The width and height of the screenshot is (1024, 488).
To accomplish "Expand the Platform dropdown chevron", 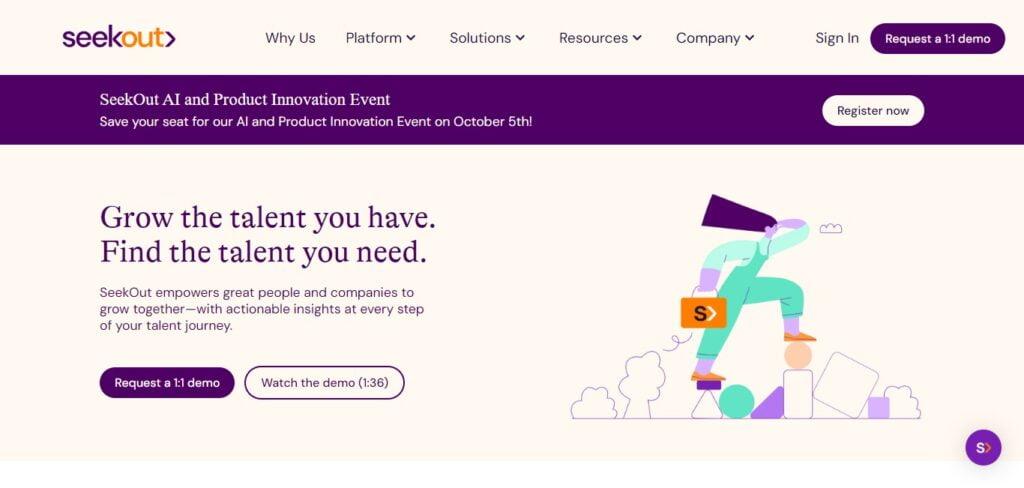I will [x=411, y=38].
